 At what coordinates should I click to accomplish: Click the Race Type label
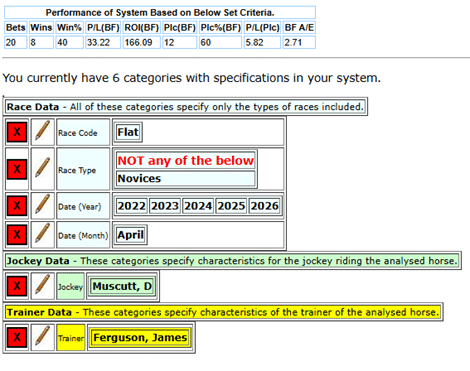[83, 169]
